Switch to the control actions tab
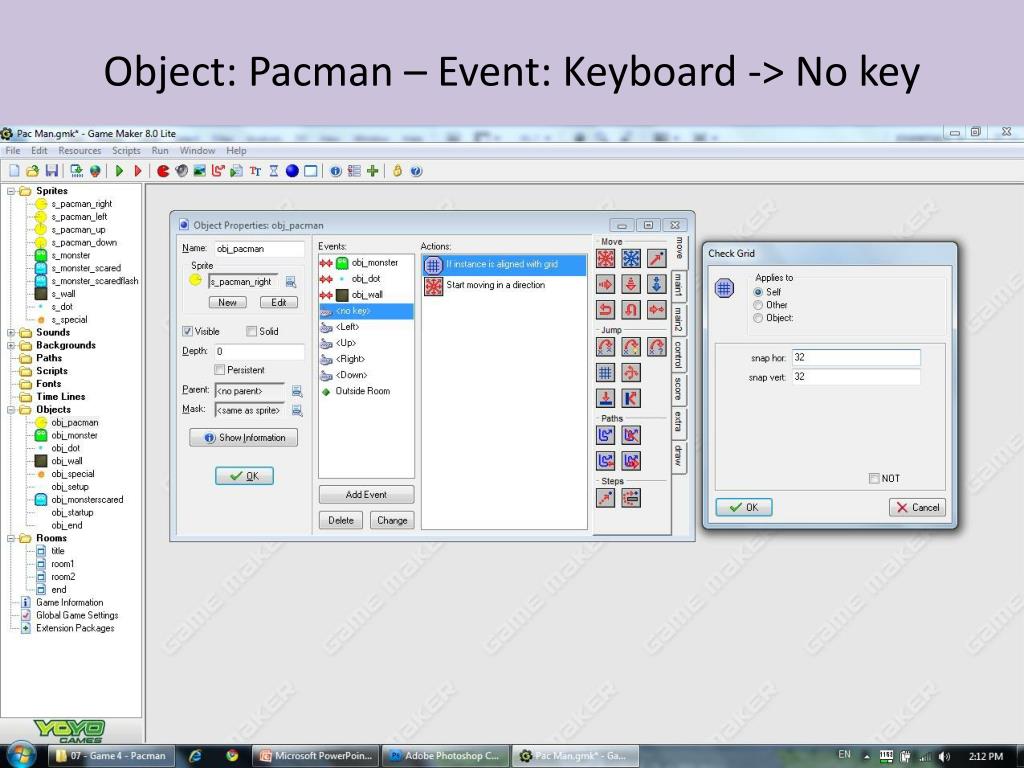 click(679, 355)
